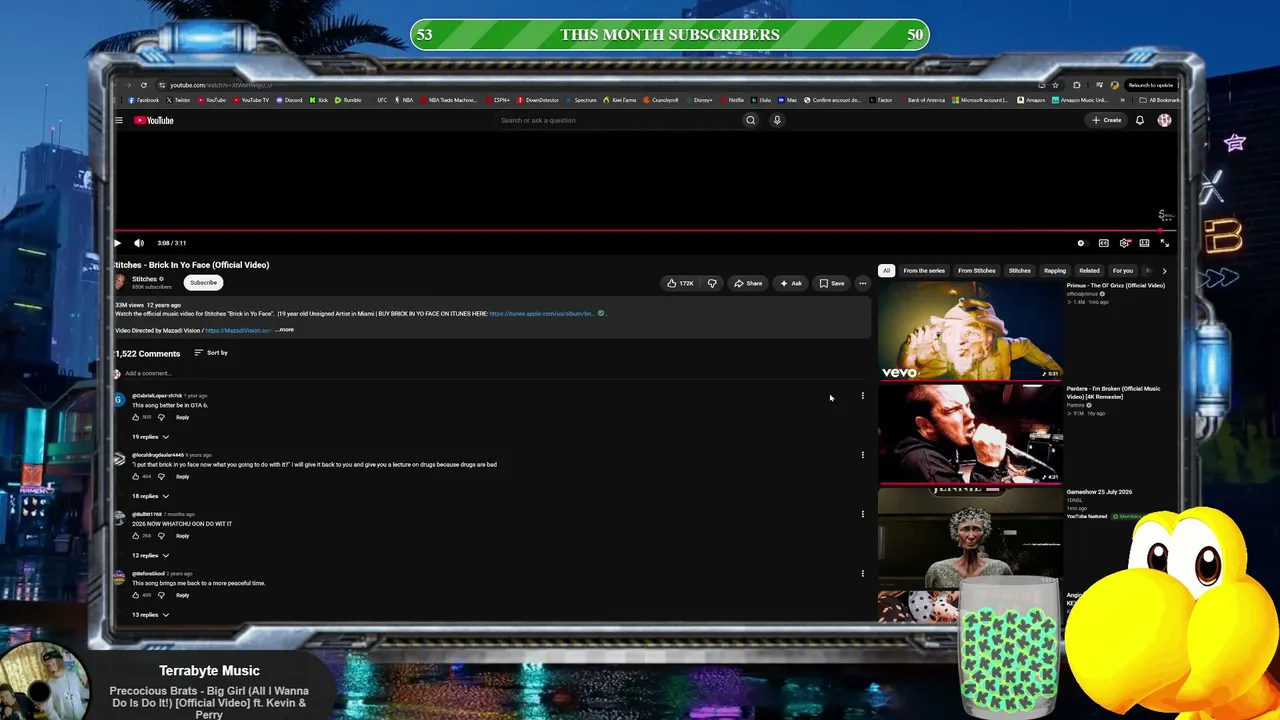The height and width of the screenshot is (720, 1280).
Task: Click the Ask button under the video
Action: click(x=791, y=283)
